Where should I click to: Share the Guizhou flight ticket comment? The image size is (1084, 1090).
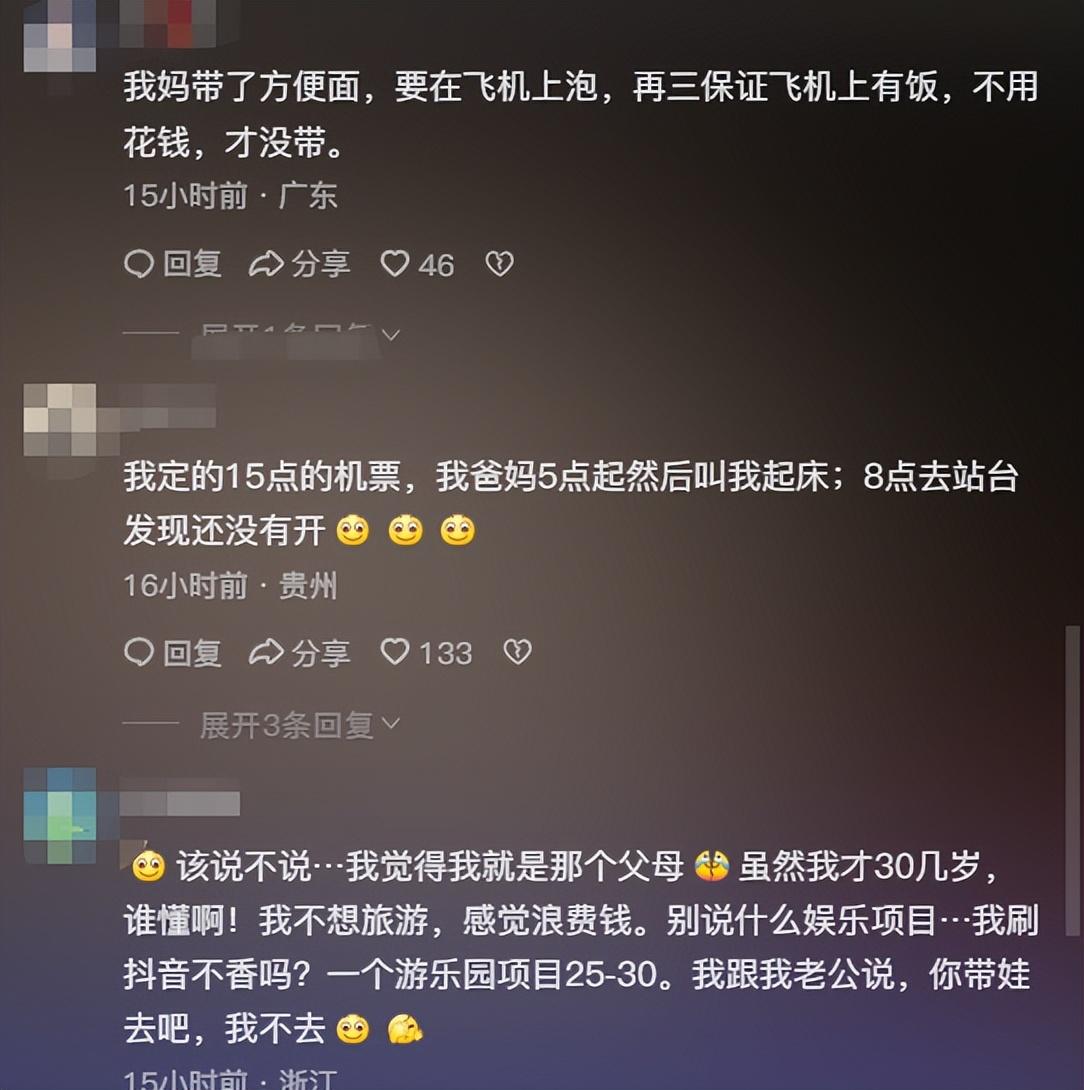tap(300, 653)
